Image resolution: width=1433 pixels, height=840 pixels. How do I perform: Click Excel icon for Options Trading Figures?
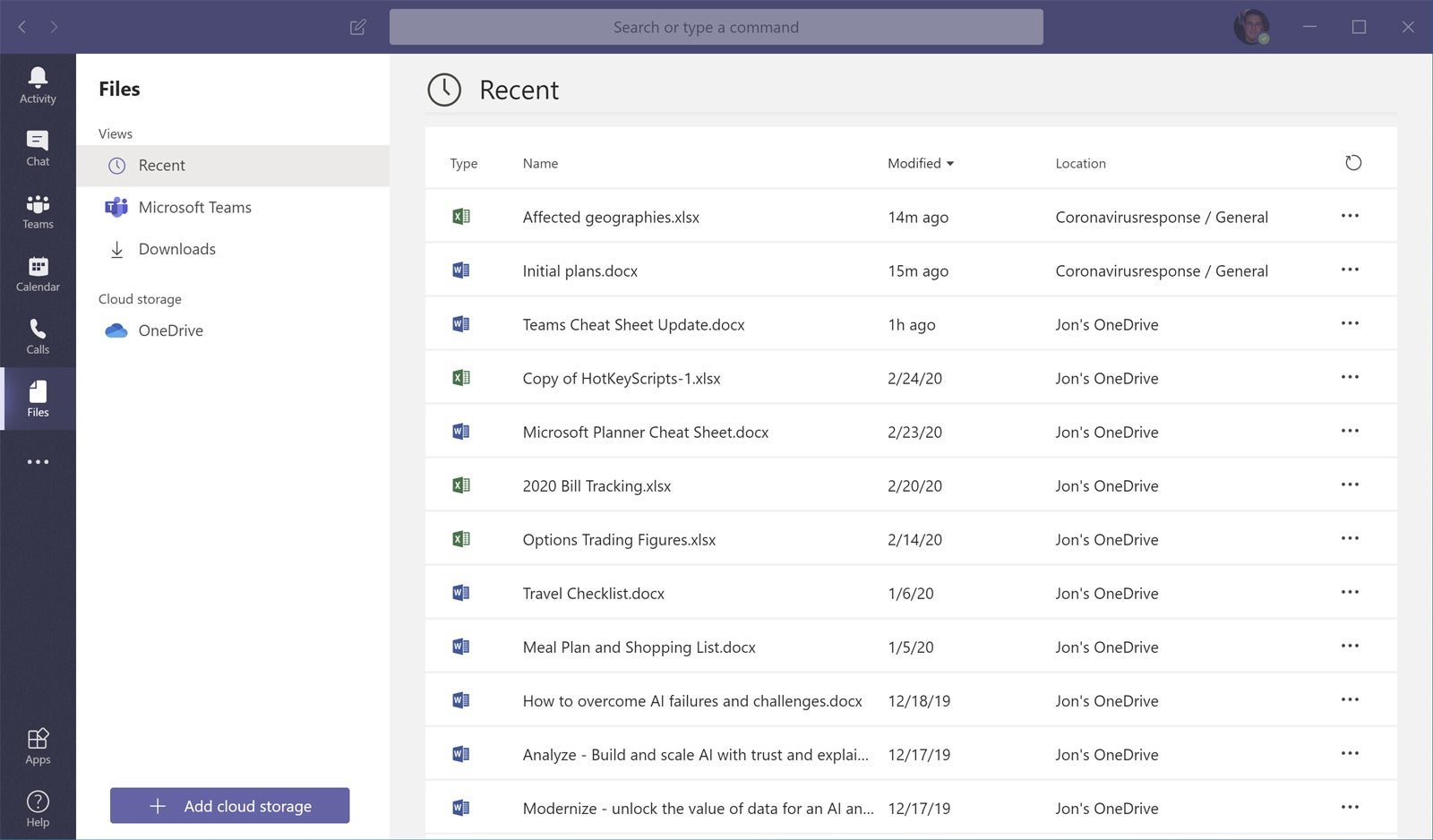pos(461,539)
